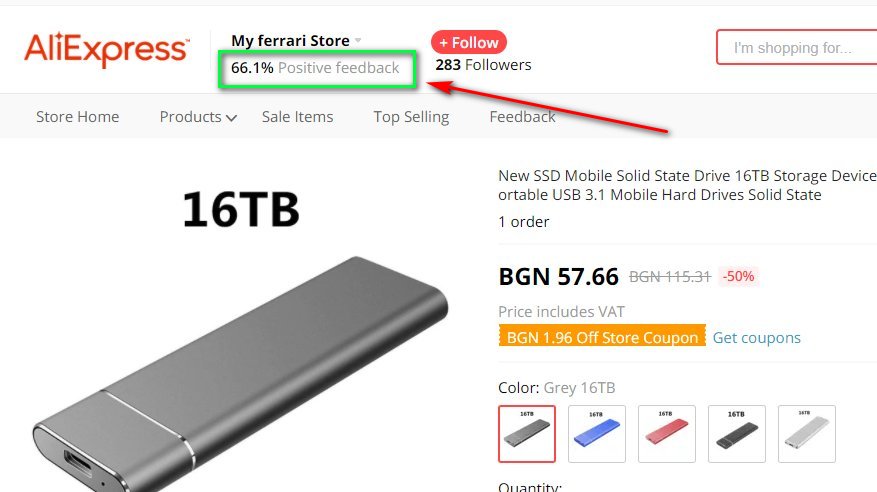This screenshot has width=877, height=492.
Task: Open Top Selling tab
Action: click(x=411, y=116)
